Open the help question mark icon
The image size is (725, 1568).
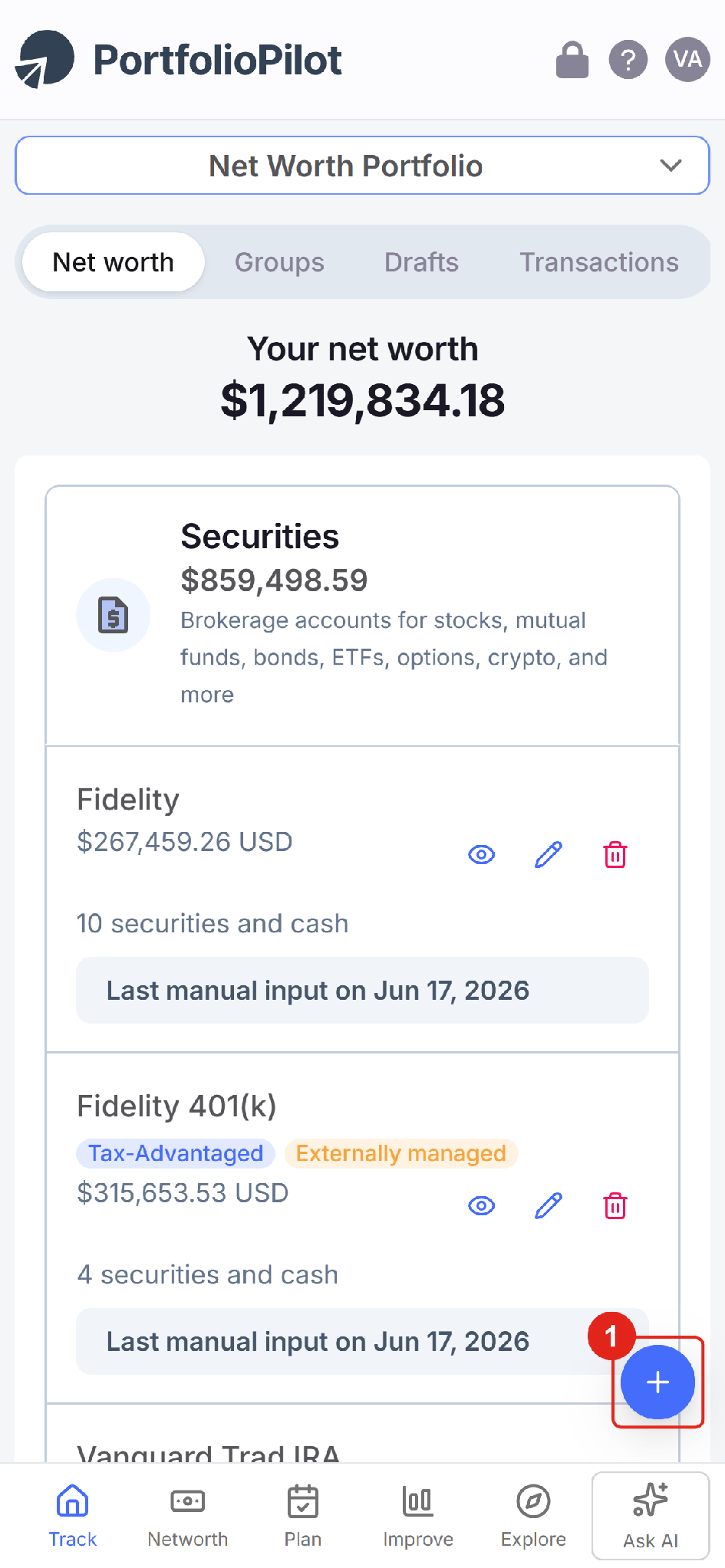pyautogui.click(x=628, y=60)
